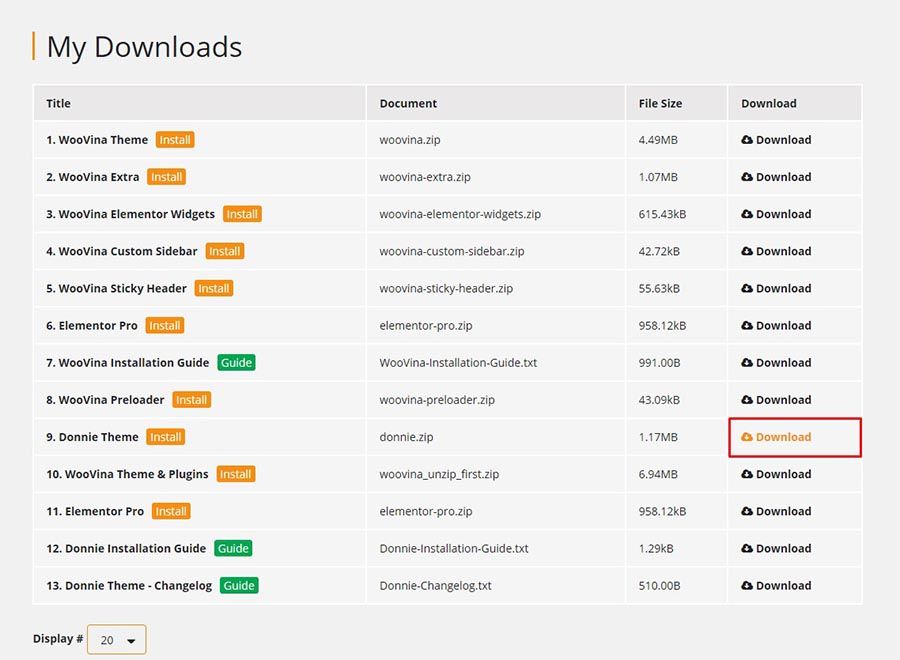Click the orange Download link text for donnie.zip
Image resolution: width=900 pixels, height=660 pixels.
coord(783,437)
